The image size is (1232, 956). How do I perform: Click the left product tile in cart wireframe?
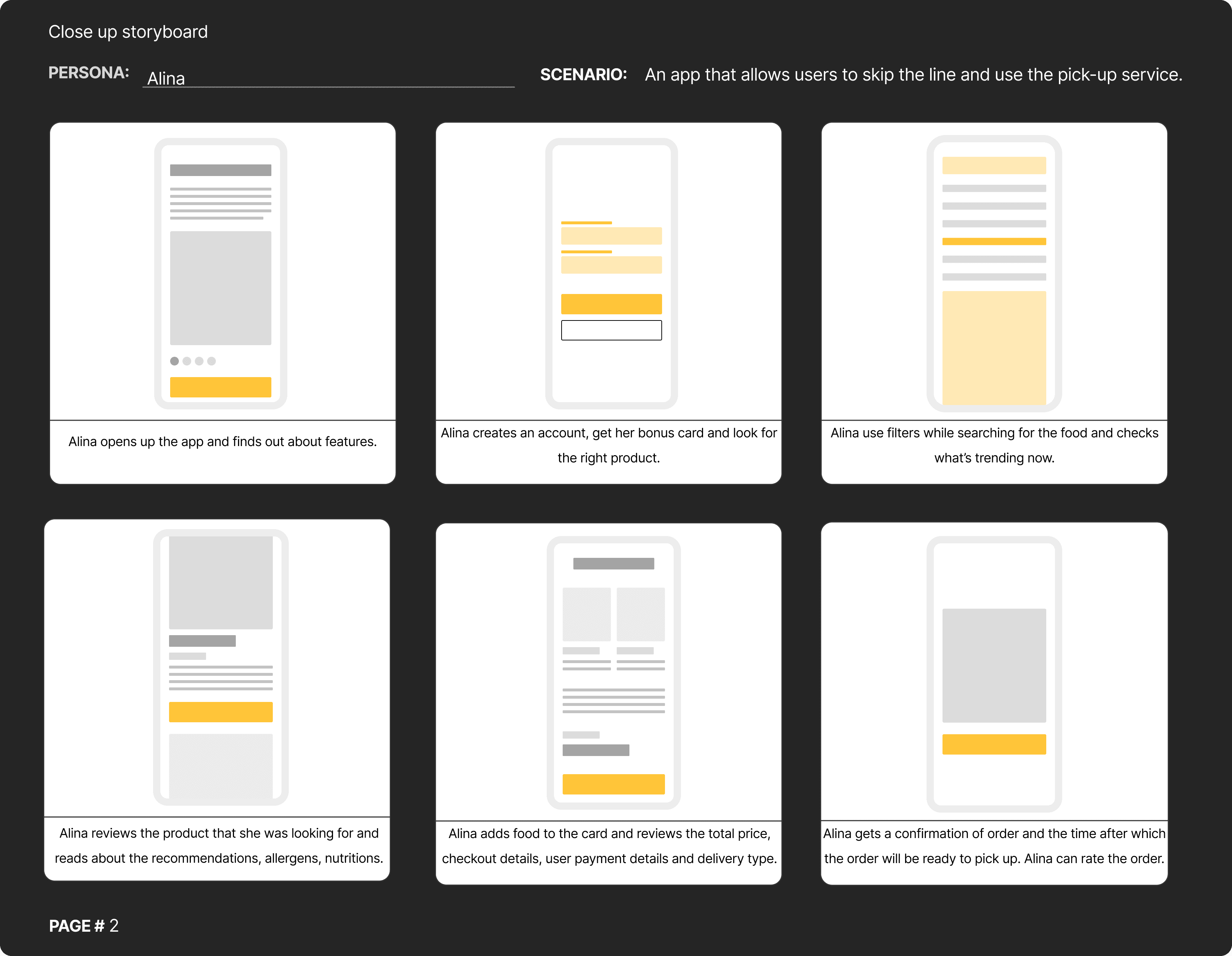[586, 614]
